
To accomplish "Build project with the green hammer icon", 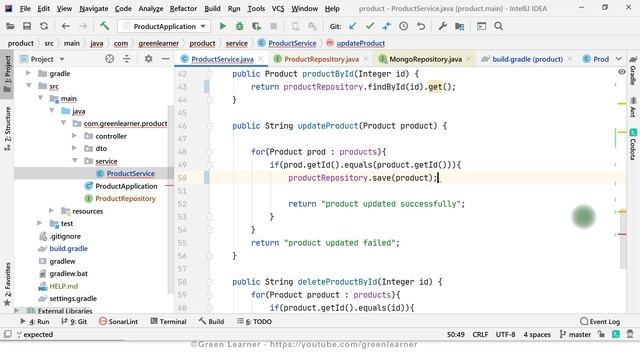I will pyautogui.click(x=104, y=26).
